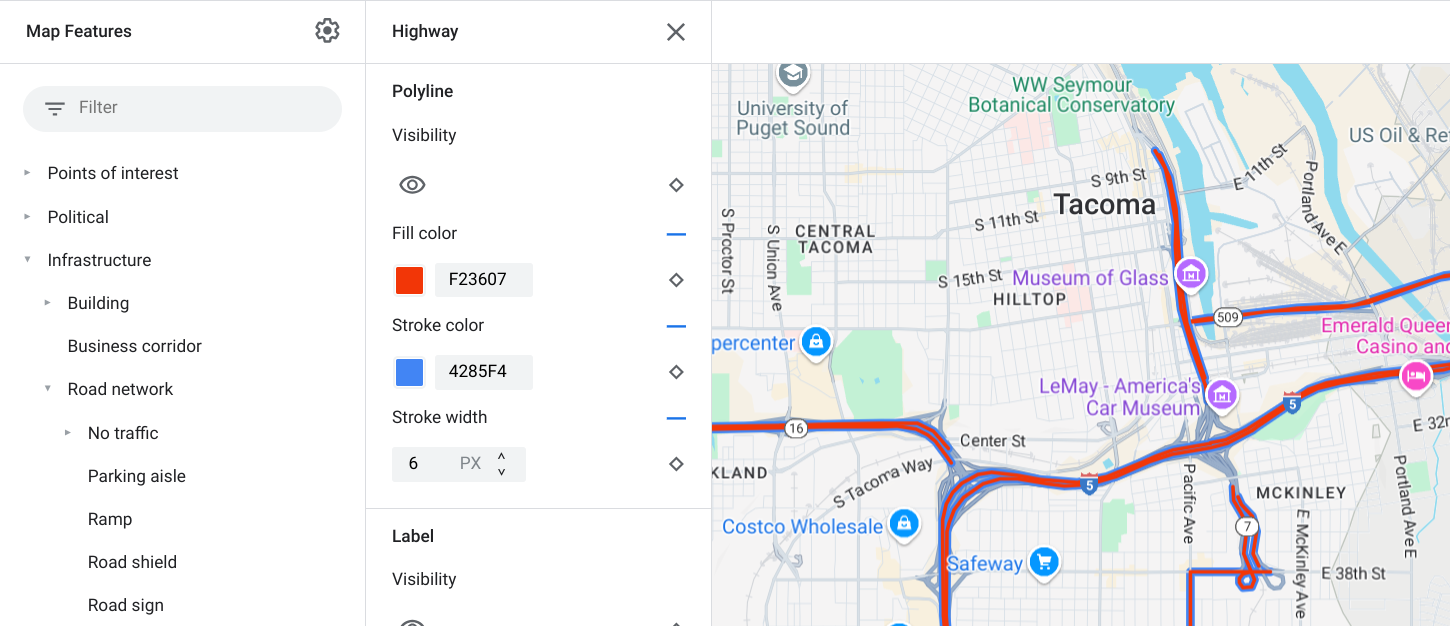Collapse the Road network group
The height and width of the screenshot is (626, 1450).
[48, 389]
